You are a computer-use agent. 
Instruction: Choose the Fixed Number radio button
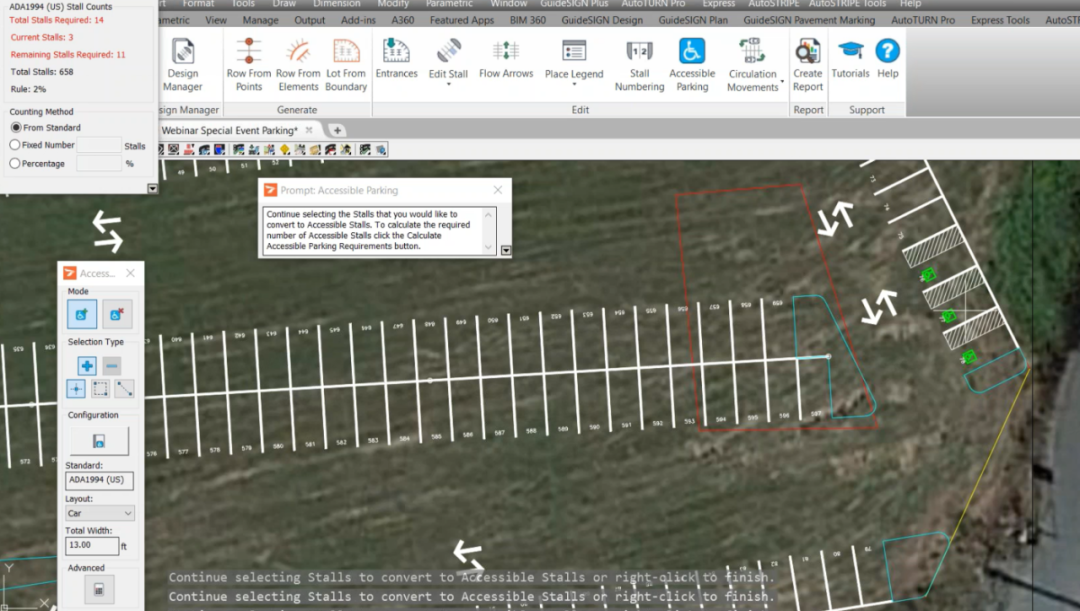[x=16, y=145]
